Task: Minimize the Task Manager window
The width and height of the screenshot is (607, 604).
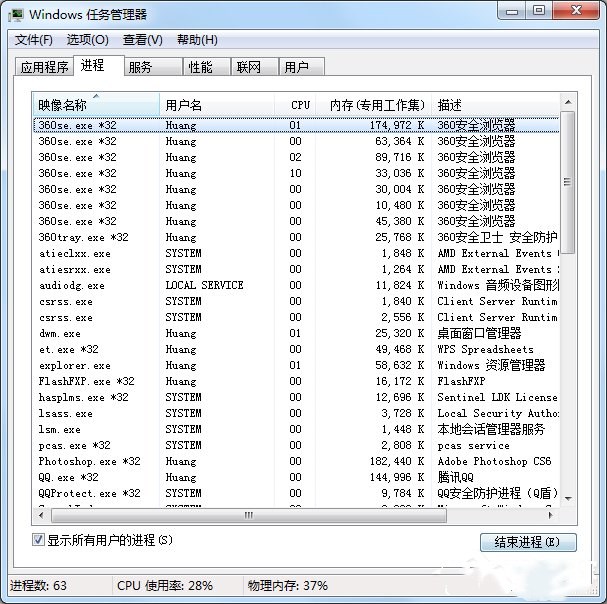Action: point(512,12)
